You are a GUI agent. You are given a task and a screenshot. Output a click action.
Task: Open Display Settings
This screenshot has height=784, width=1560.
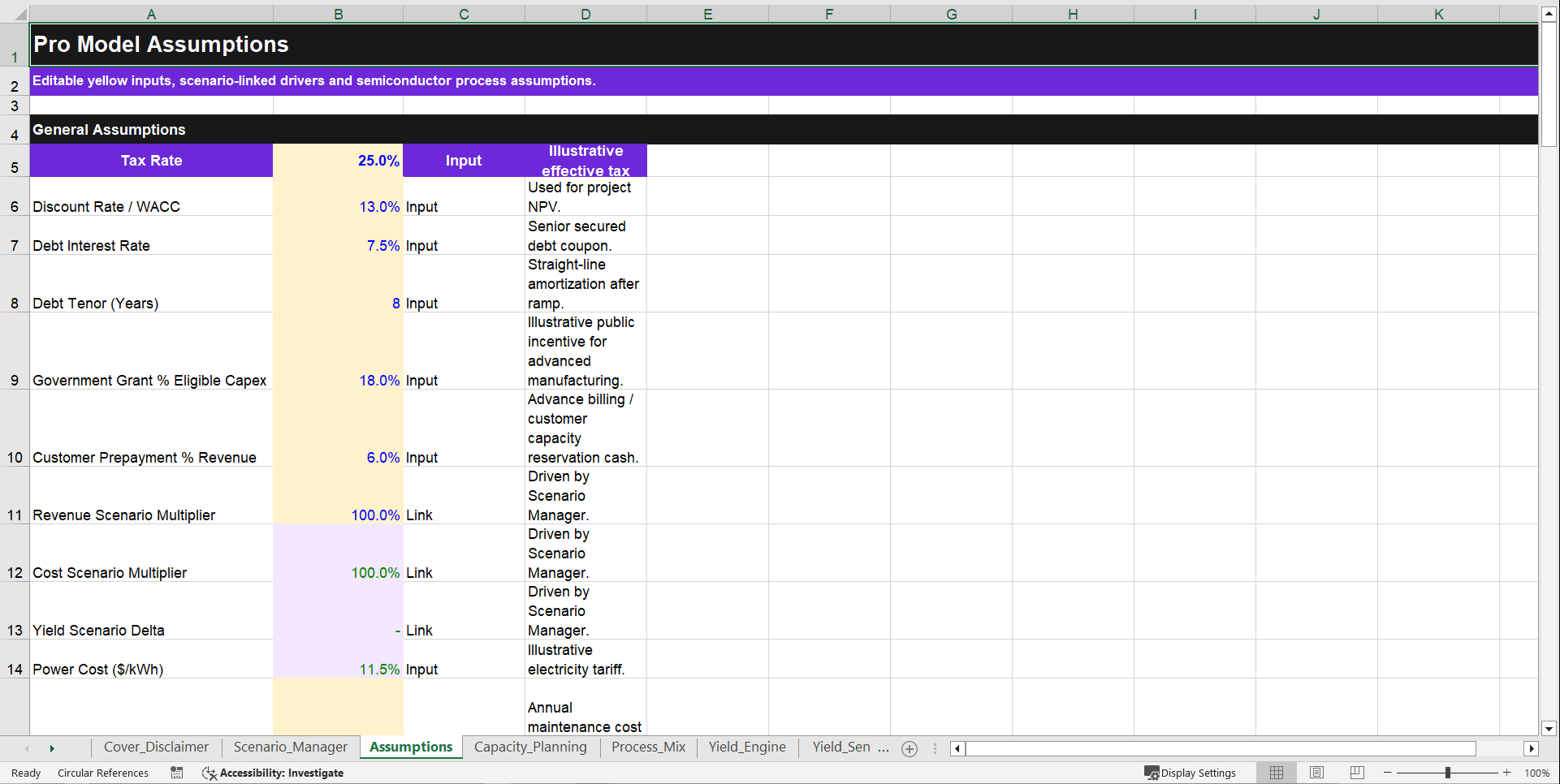tap(1191, 773)
